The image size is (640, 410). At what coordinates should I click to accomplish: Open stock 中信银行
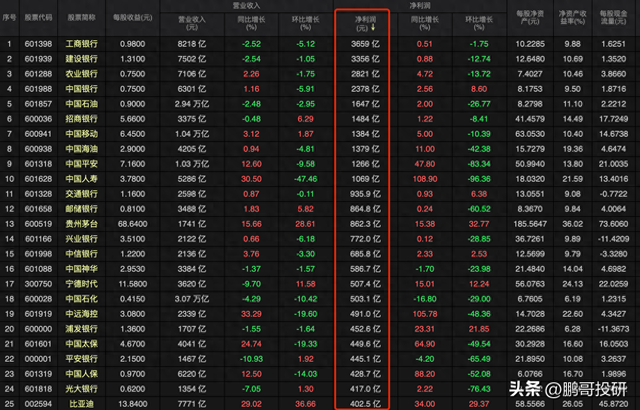point(82,254)
